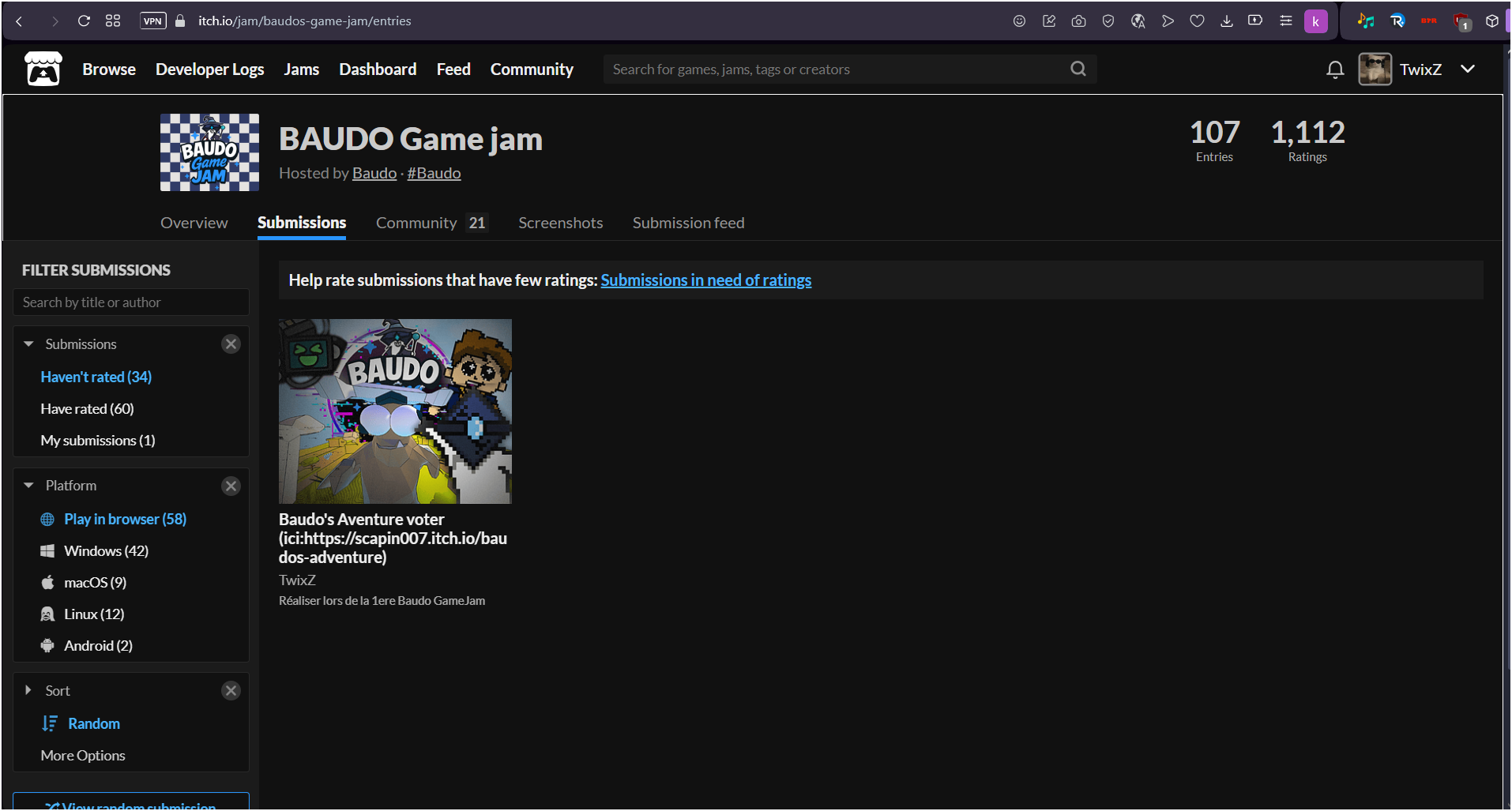Image resolution: width=1512 pixels, height=811 pixels.
Task: Open the speed dial grid icon
Action: [113, 21]
